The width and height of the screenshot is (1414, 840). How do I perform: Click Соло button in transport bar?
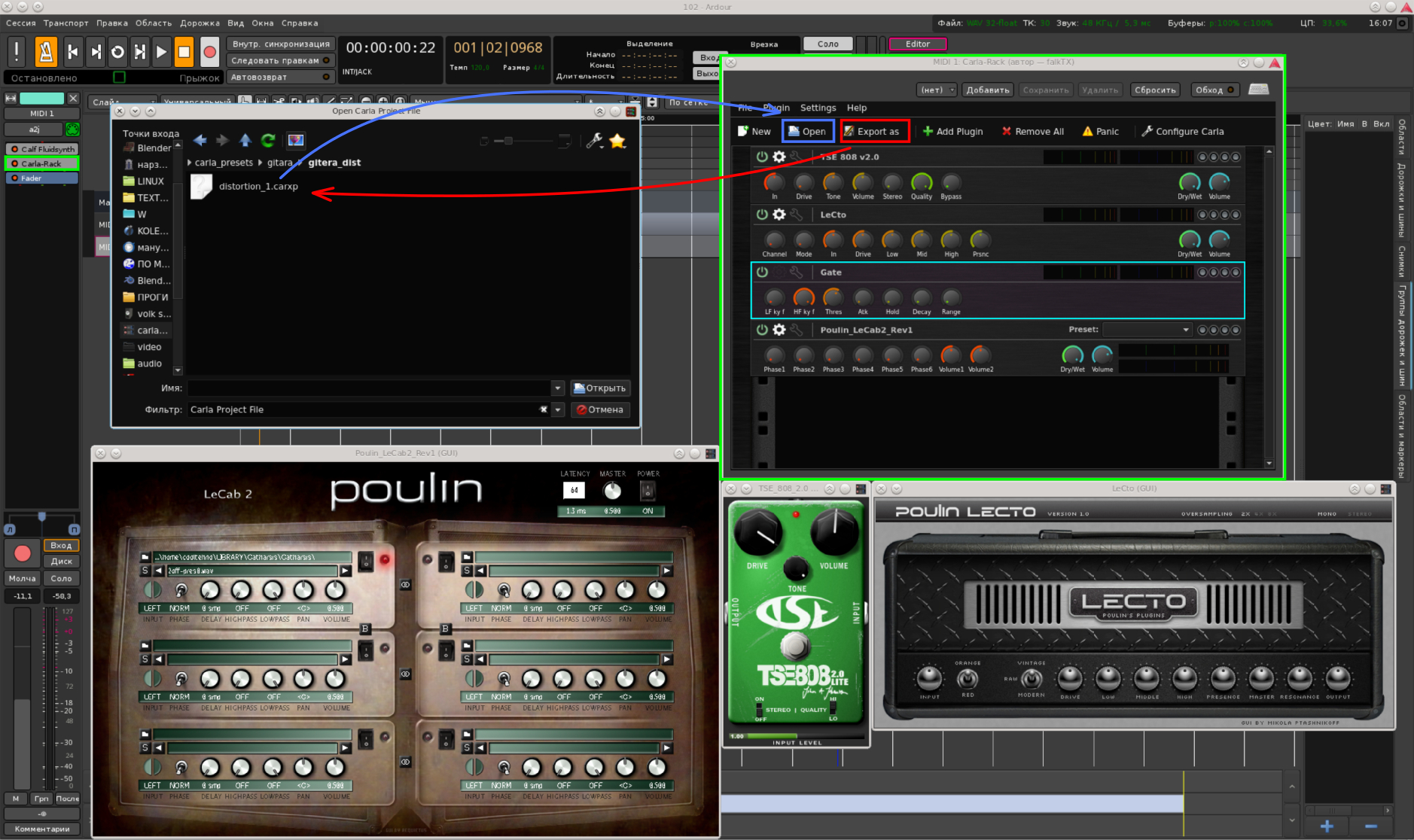coord(827,44)
